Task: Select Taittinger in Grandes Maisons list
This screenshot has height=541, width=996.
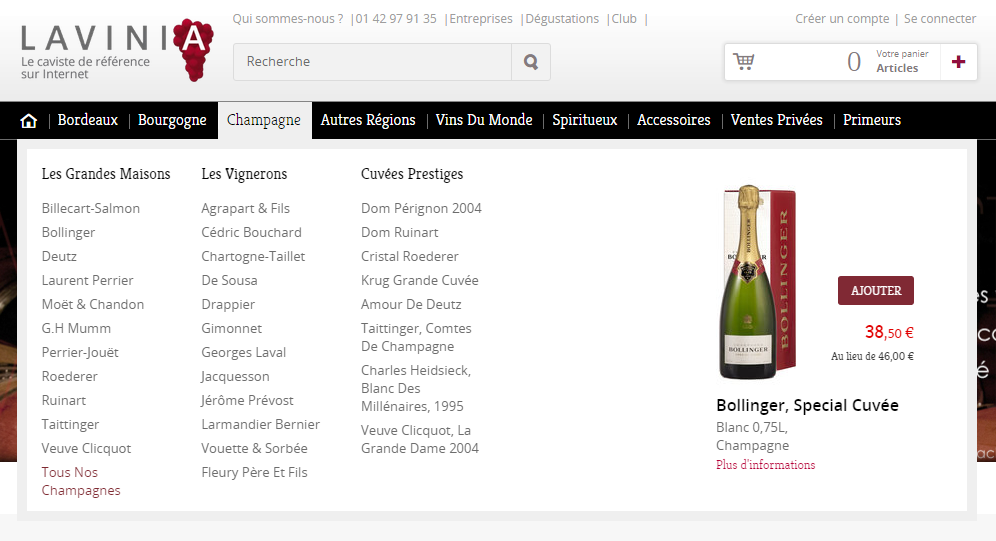Action: click(x=71, y=425)
